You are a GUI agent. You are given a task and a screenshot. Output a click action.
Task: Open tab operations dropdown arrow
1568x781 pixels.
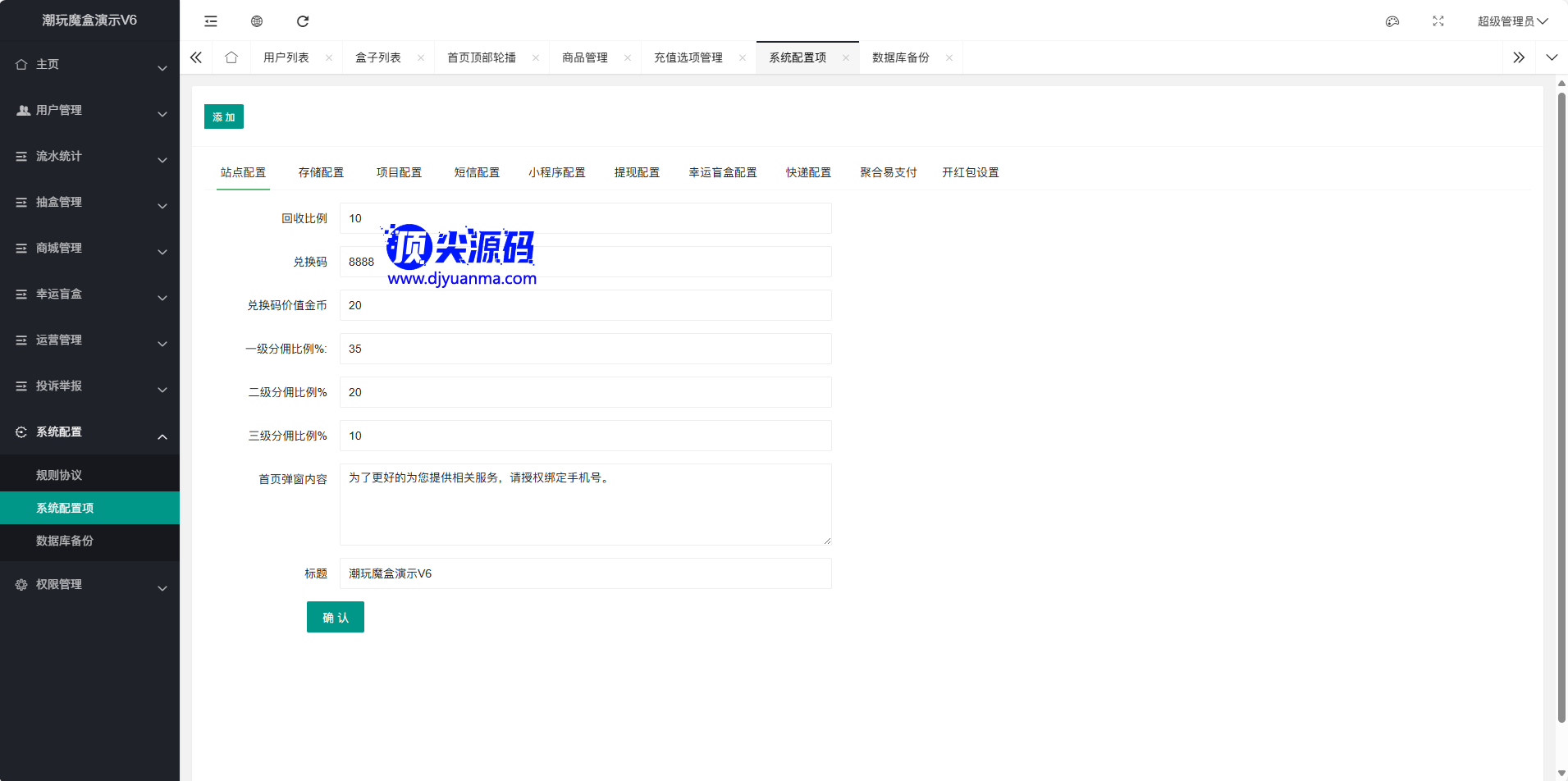point(1552,57)
